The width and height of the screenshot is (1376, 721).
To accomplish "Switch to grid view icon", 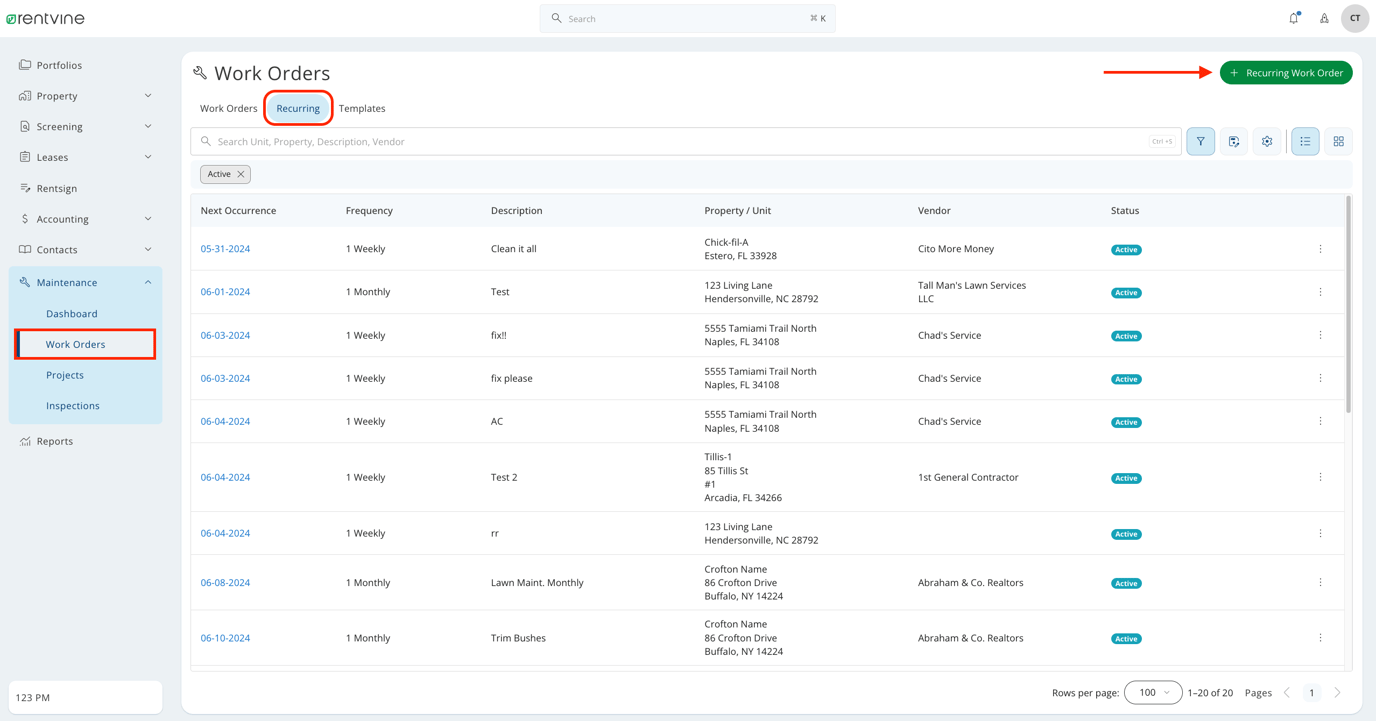I will coord(1338,141).
